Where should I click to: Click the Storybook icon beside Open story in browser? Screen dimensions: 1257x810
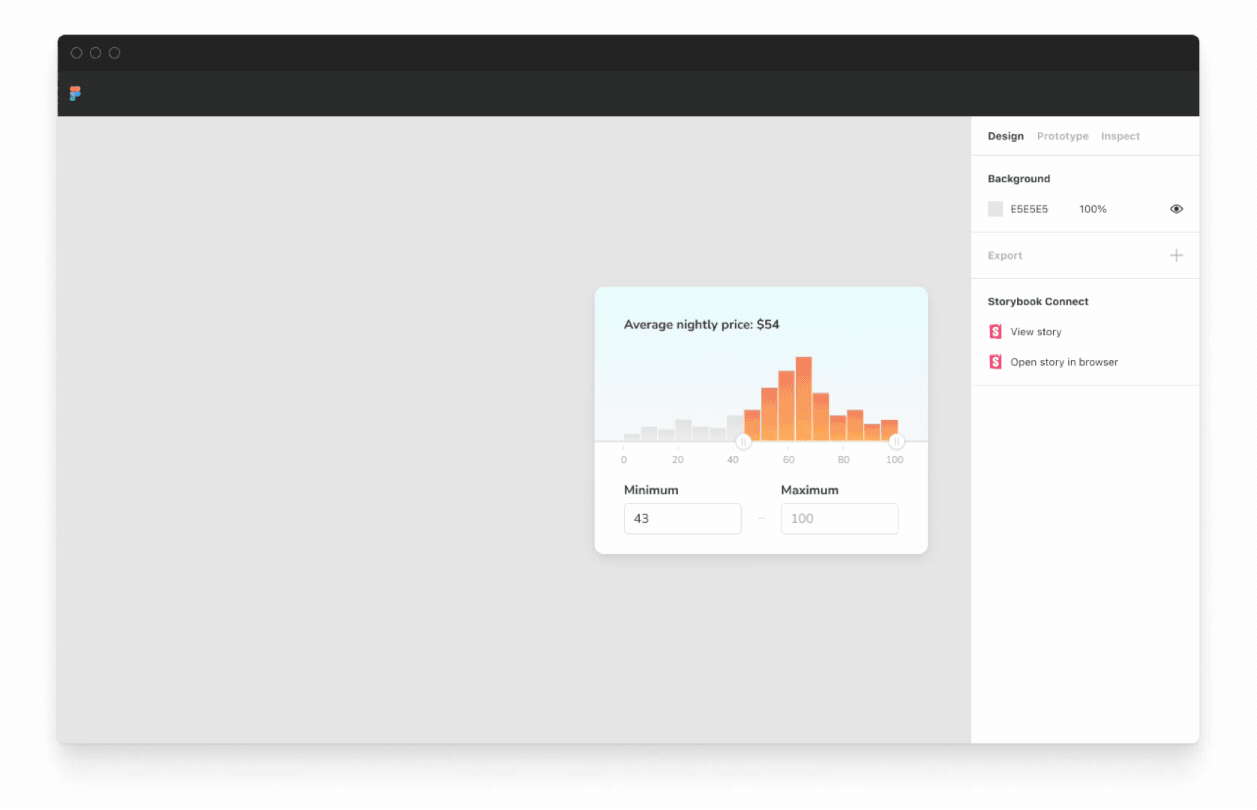coord(995,361)
